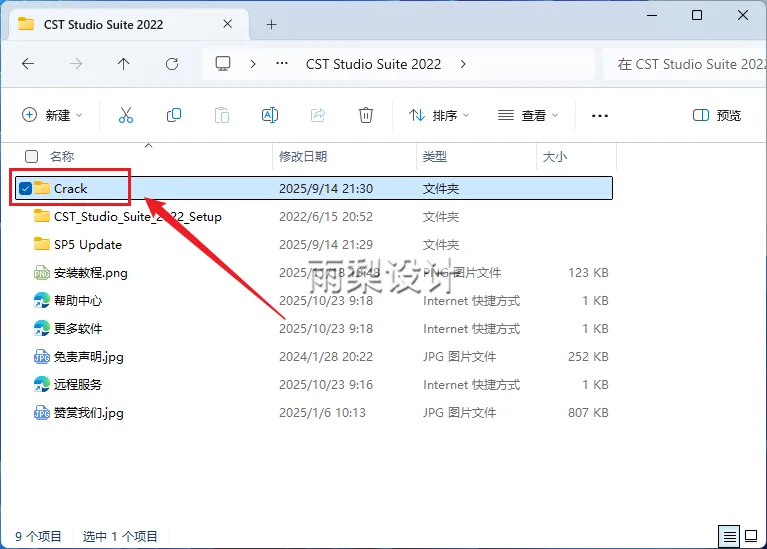
Task: Click the This PC monitor icon
Action: 223,64
